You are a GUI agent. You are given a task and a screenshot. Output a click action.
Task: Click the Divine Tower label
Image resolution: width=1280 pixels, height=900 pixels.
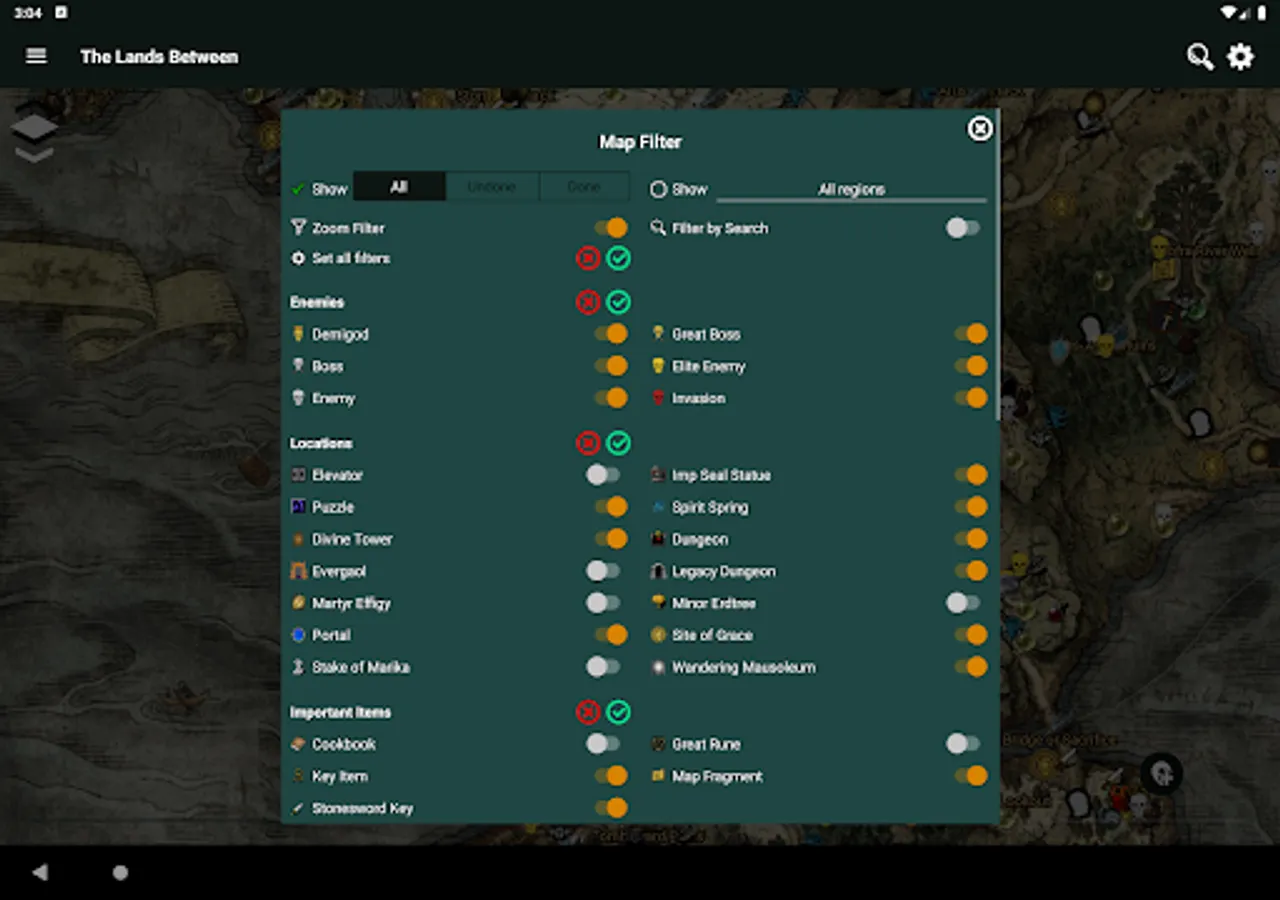(x=352, y=539)
